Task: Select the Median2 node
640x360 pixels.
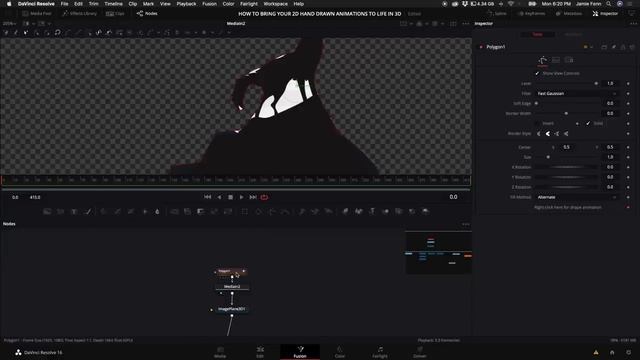Action: pyautogui.click(x=232, y=287)
